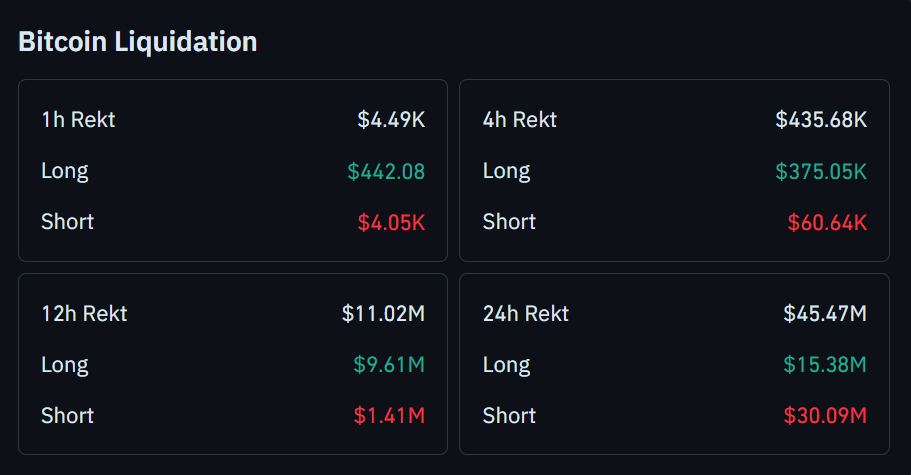Screen dimensions: 911x475
Task: Click the Bitcoin Liquidation heading
Action: point(138,42)
